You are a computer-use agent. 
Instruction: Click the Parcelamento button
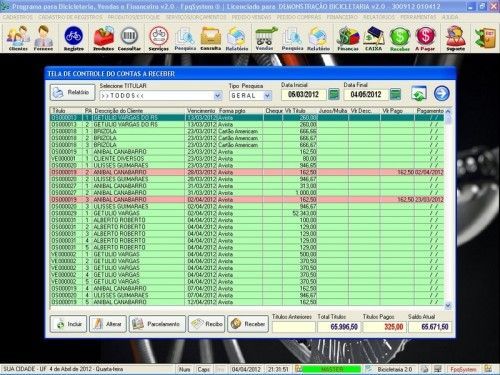point(157,324)
